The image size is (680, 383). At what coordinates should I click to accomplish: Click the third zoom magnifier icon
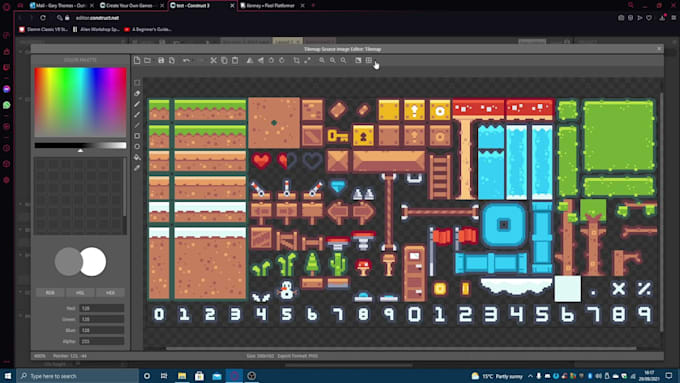coord(343,60)
